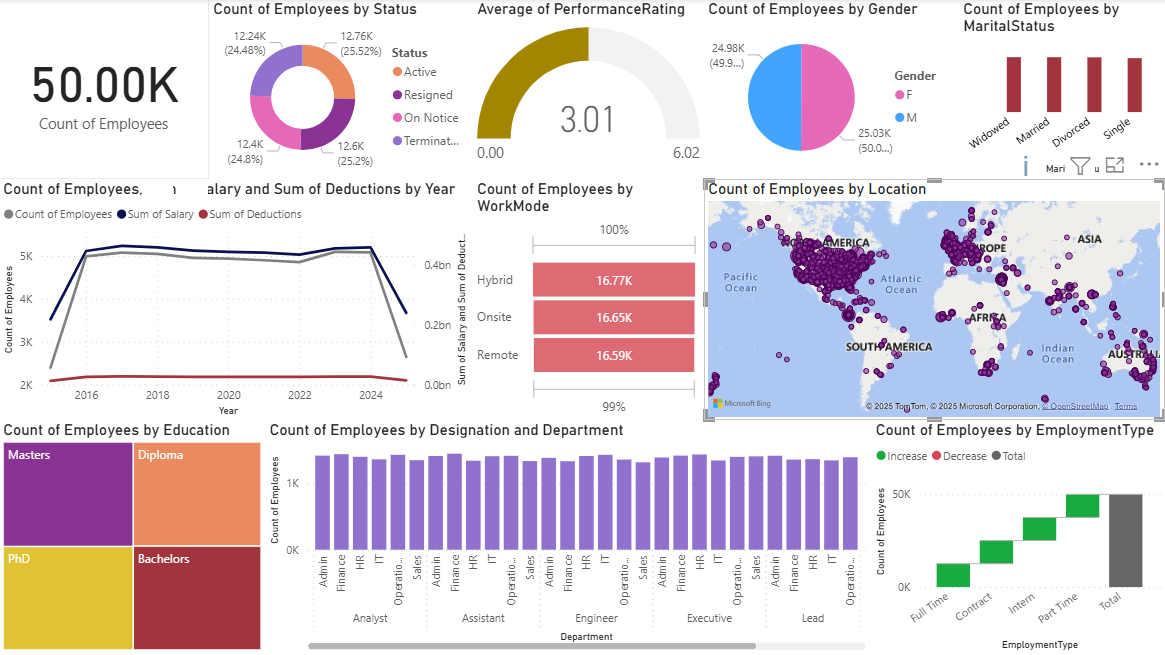The width and height of the screenshot is (1165, 655).
Task: Toggle the Sum of Salary legend series
Action: 124,214
